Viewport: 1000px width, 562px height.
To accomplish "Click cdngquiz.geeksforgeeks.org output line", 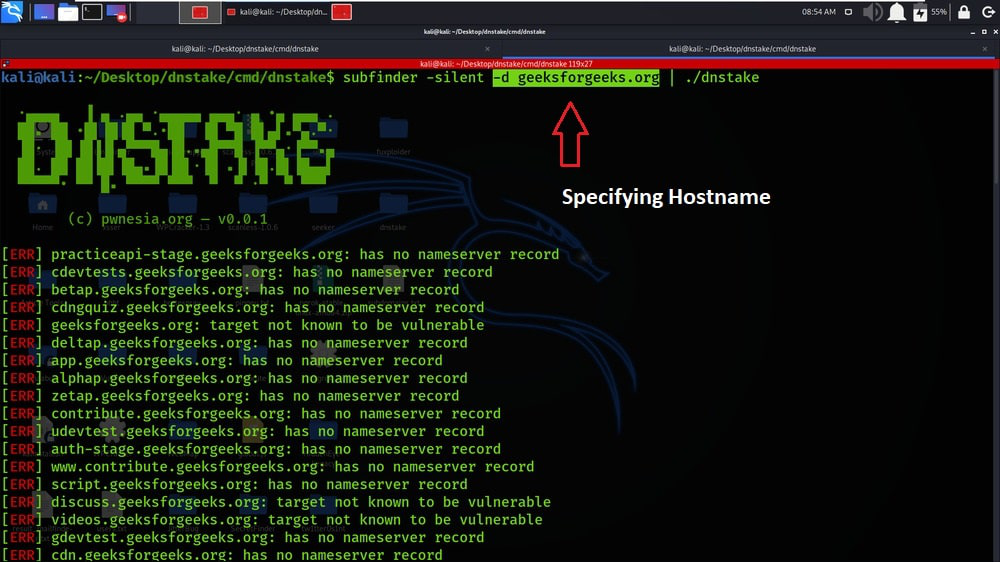I will pos(243,307).
